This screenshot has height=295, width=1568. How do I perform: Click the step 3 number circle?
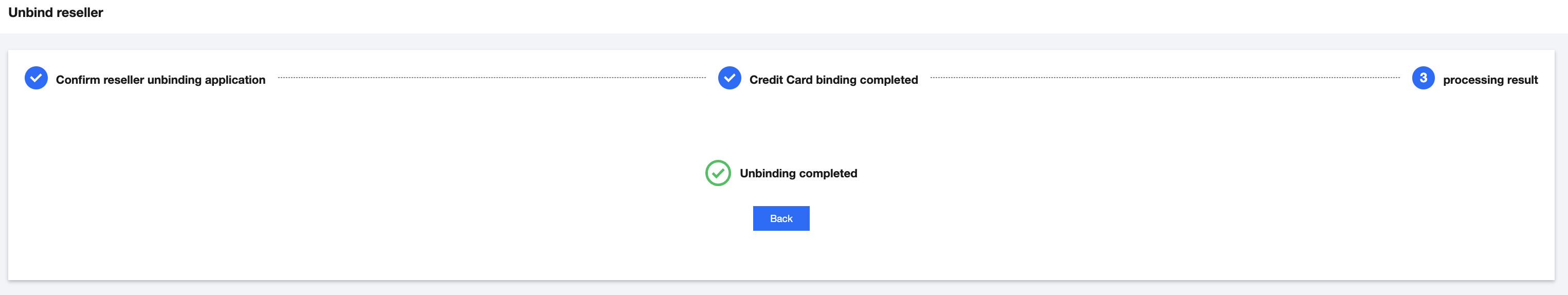pos(1423,78)
